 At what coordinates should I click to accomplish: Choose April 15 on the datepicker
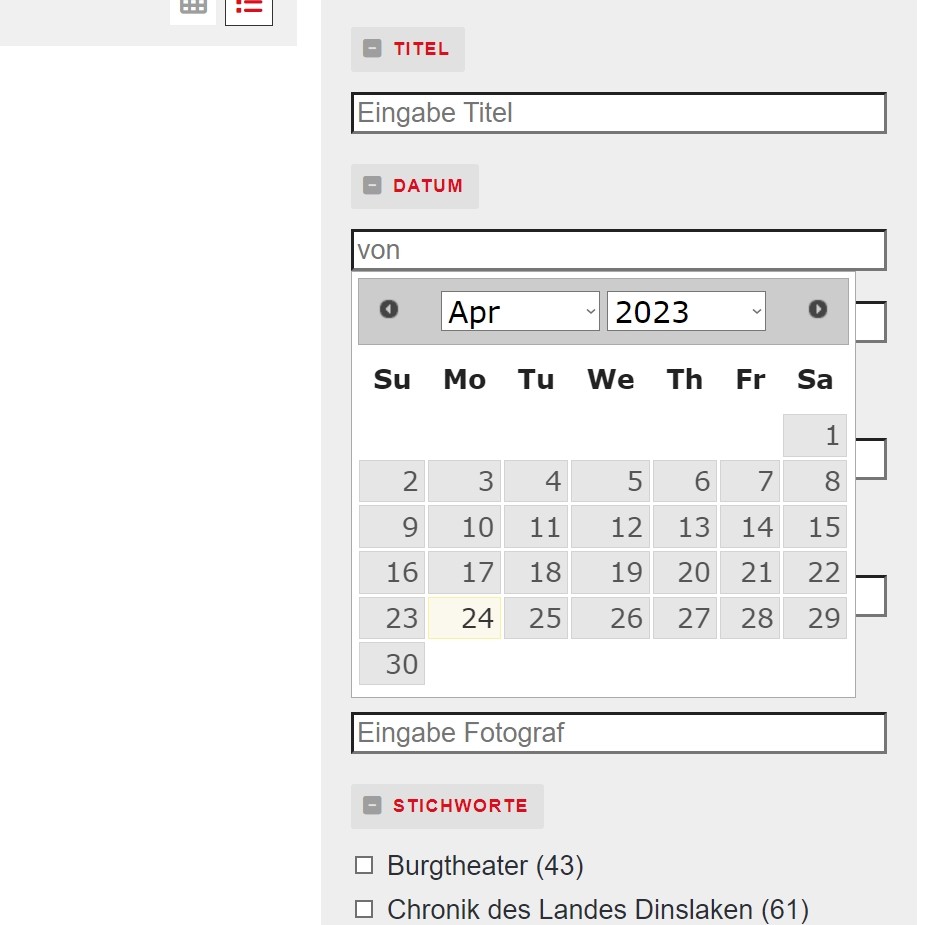pos(815,527)
